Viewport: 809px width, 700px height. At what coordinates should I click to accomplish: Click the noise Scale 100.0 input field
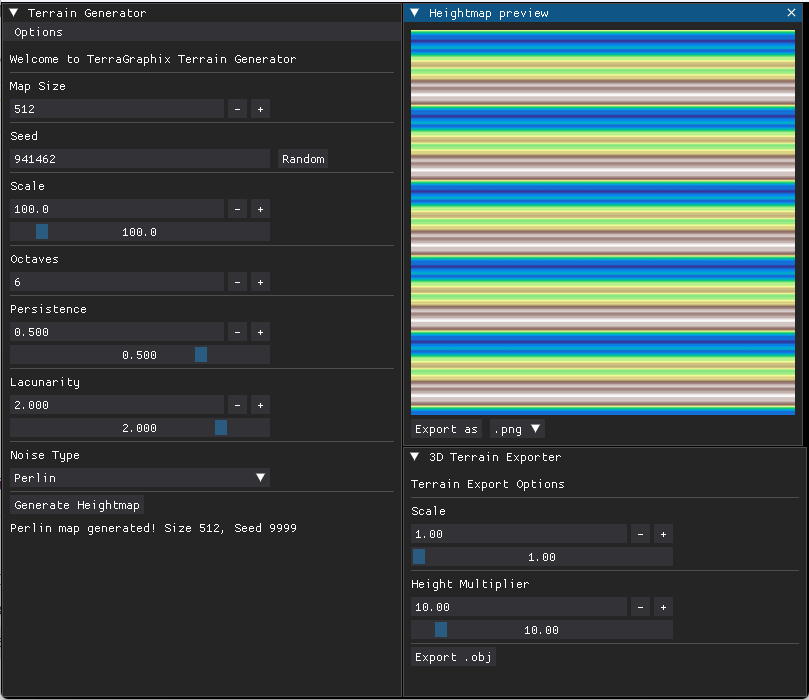117,209
